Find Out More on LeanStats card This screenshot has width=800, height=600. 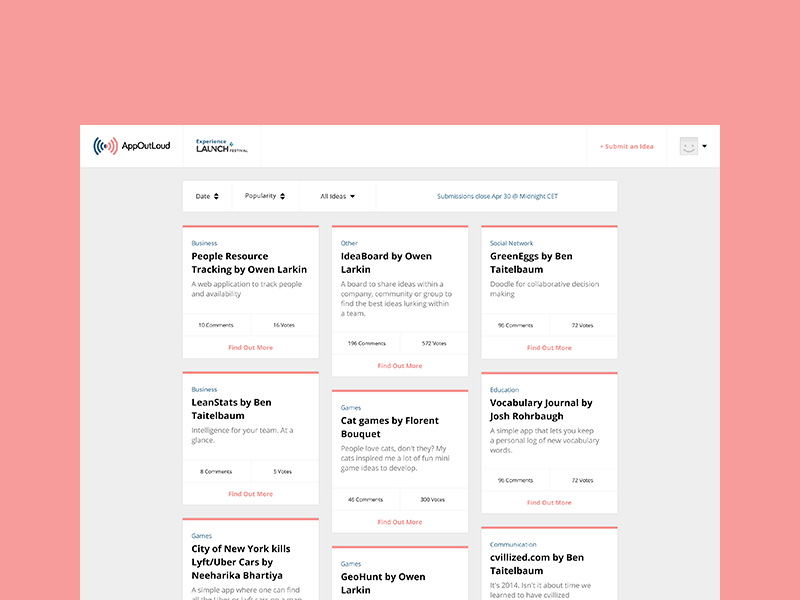pyautogui.click(x=251, y=494)
